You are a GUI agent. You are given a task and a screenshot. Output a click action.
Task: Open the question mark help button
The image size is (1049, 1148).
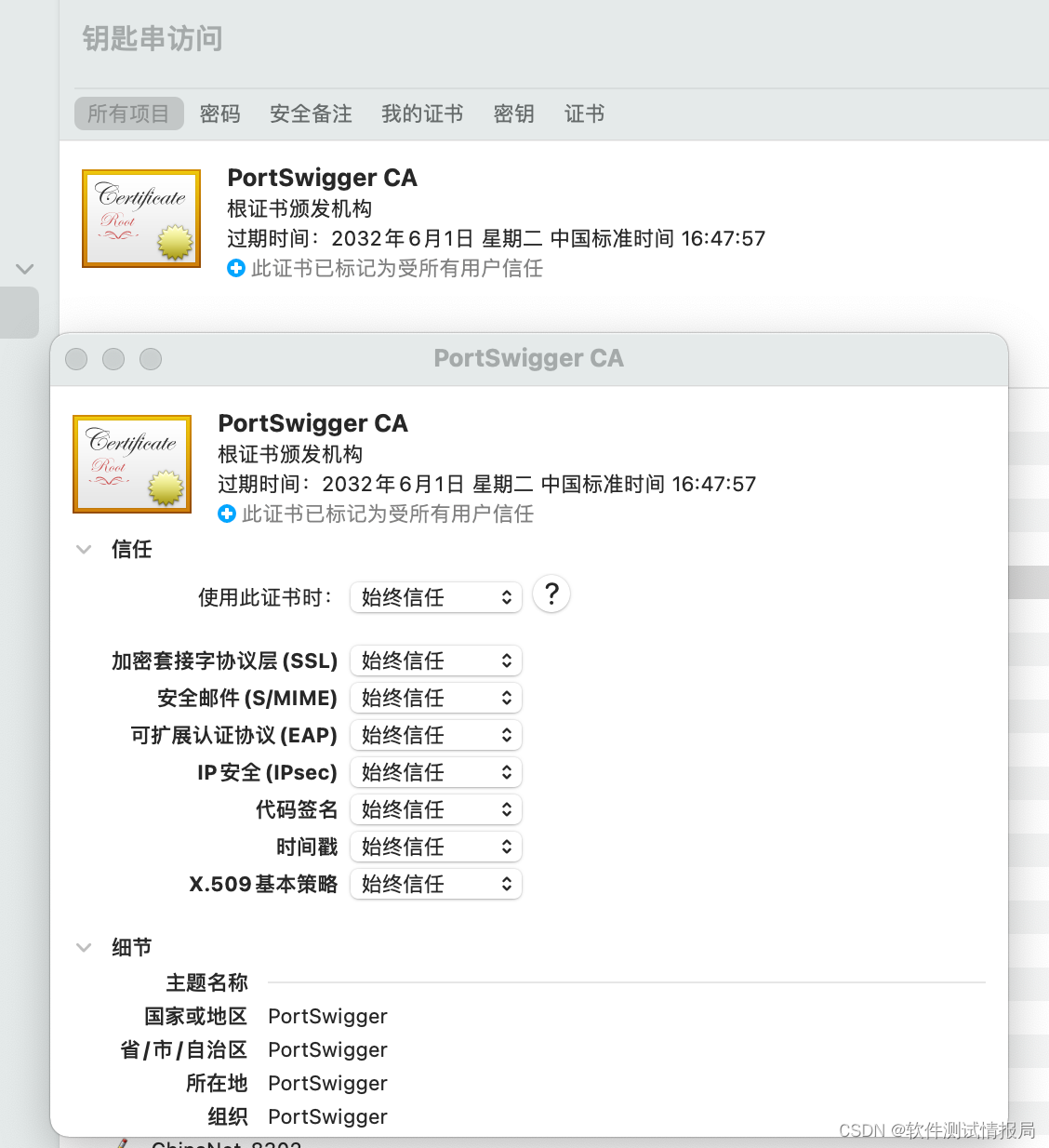[551, 594]
